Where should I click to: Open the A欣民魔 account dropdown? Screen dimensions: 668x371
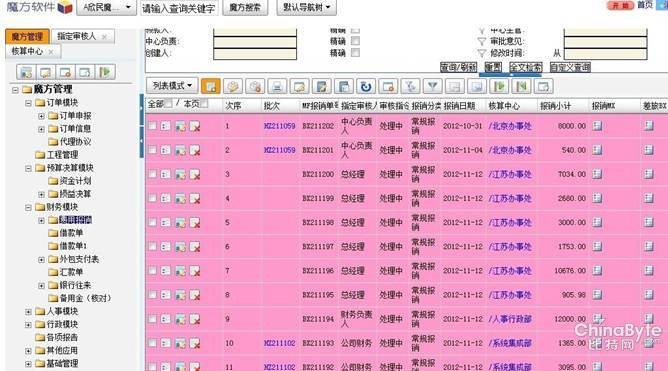107,8
